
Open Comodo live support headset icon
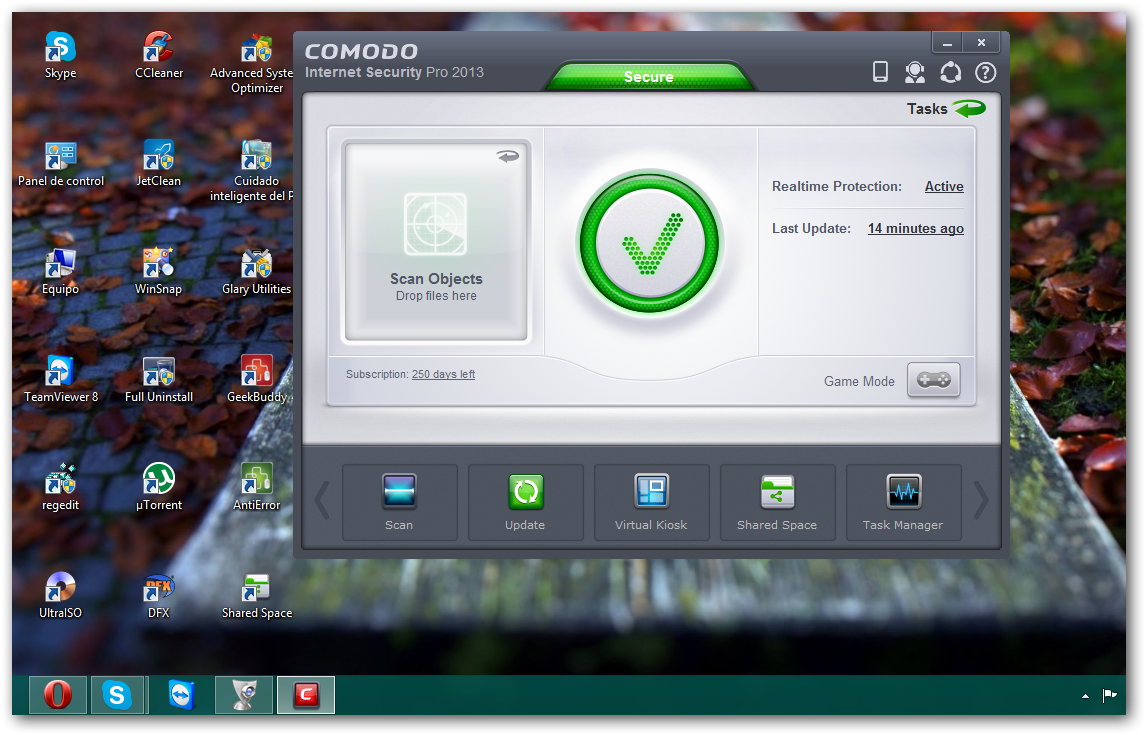click(915, 72)
